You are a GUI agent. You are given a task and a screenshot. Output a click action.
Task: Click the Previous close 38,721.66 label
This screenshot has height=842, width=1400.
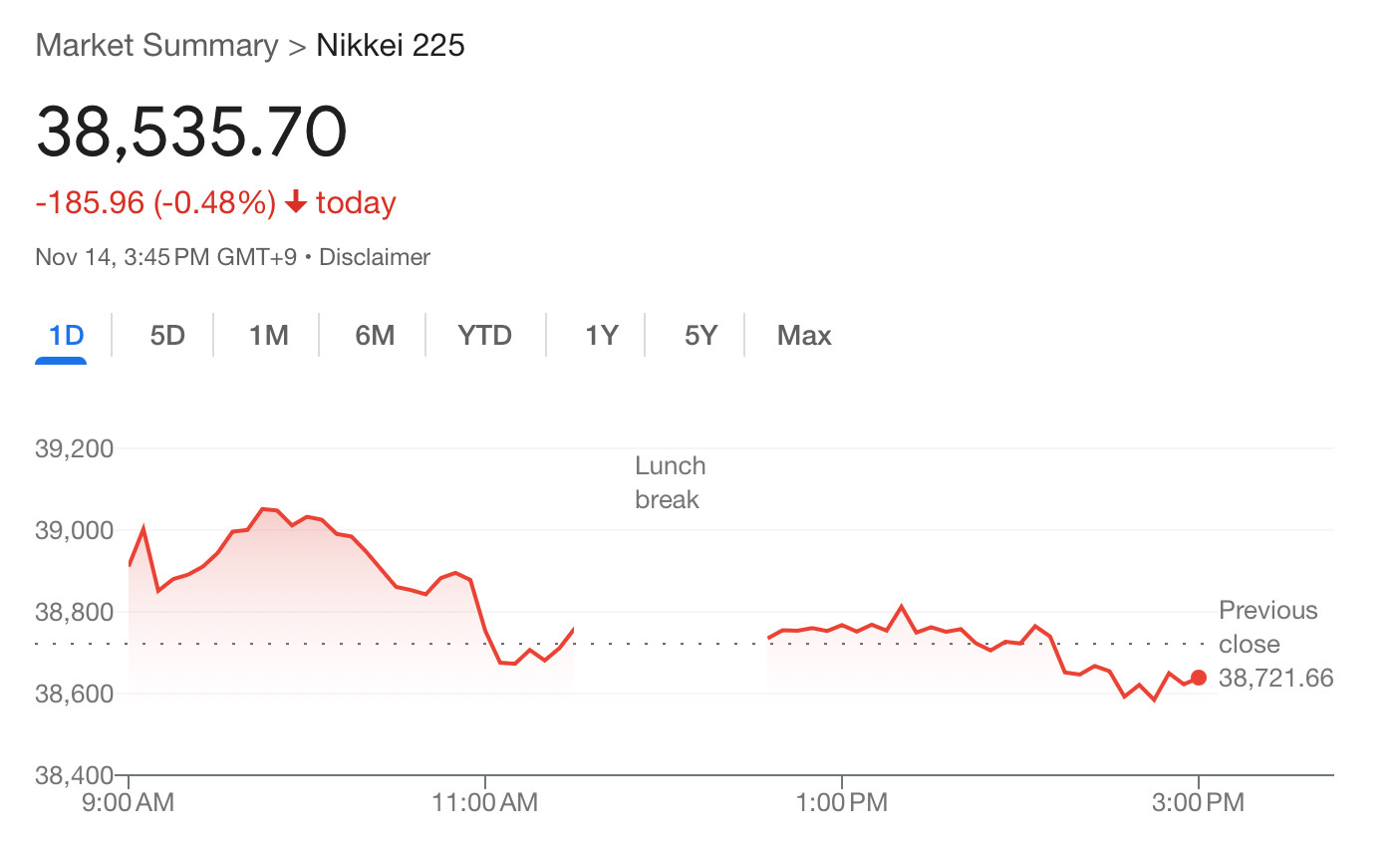pos(1275,644)
